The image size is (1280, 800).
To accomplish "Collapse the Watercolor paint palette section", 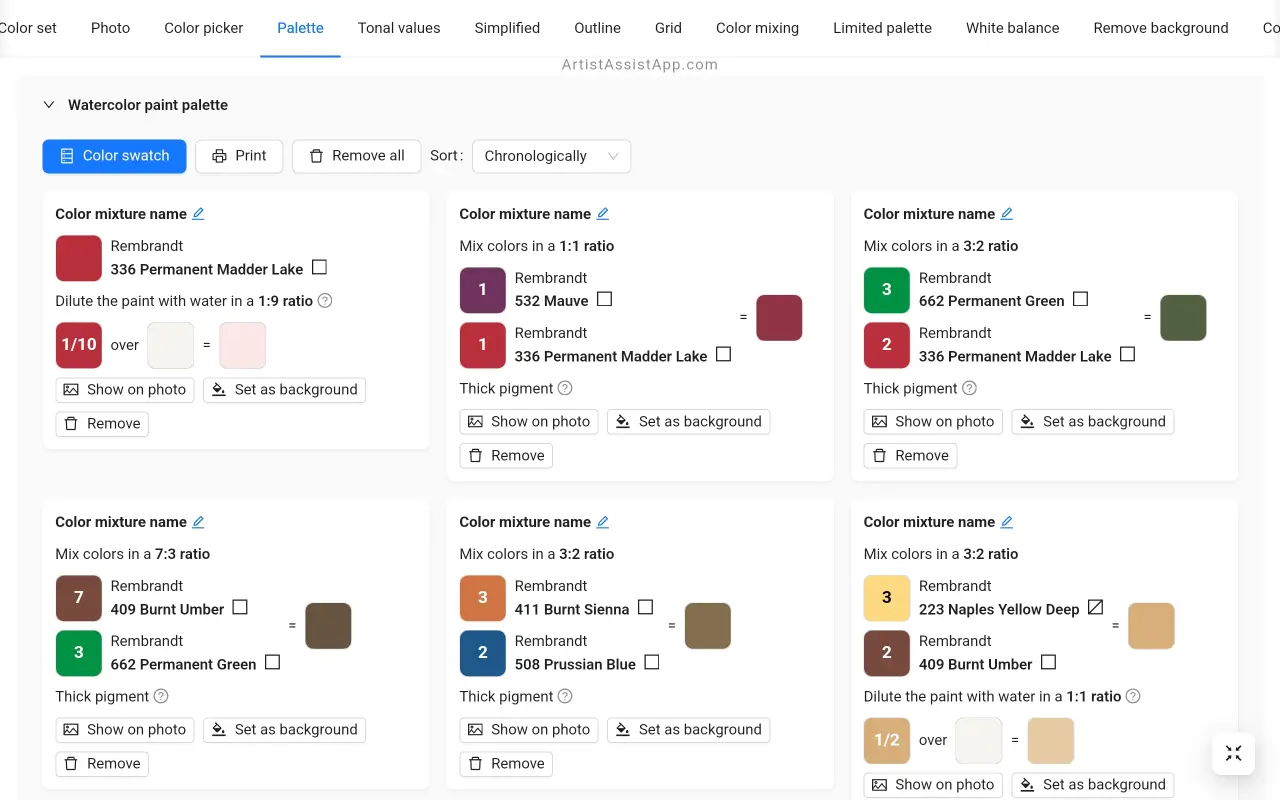I will (x=48, y=105).
